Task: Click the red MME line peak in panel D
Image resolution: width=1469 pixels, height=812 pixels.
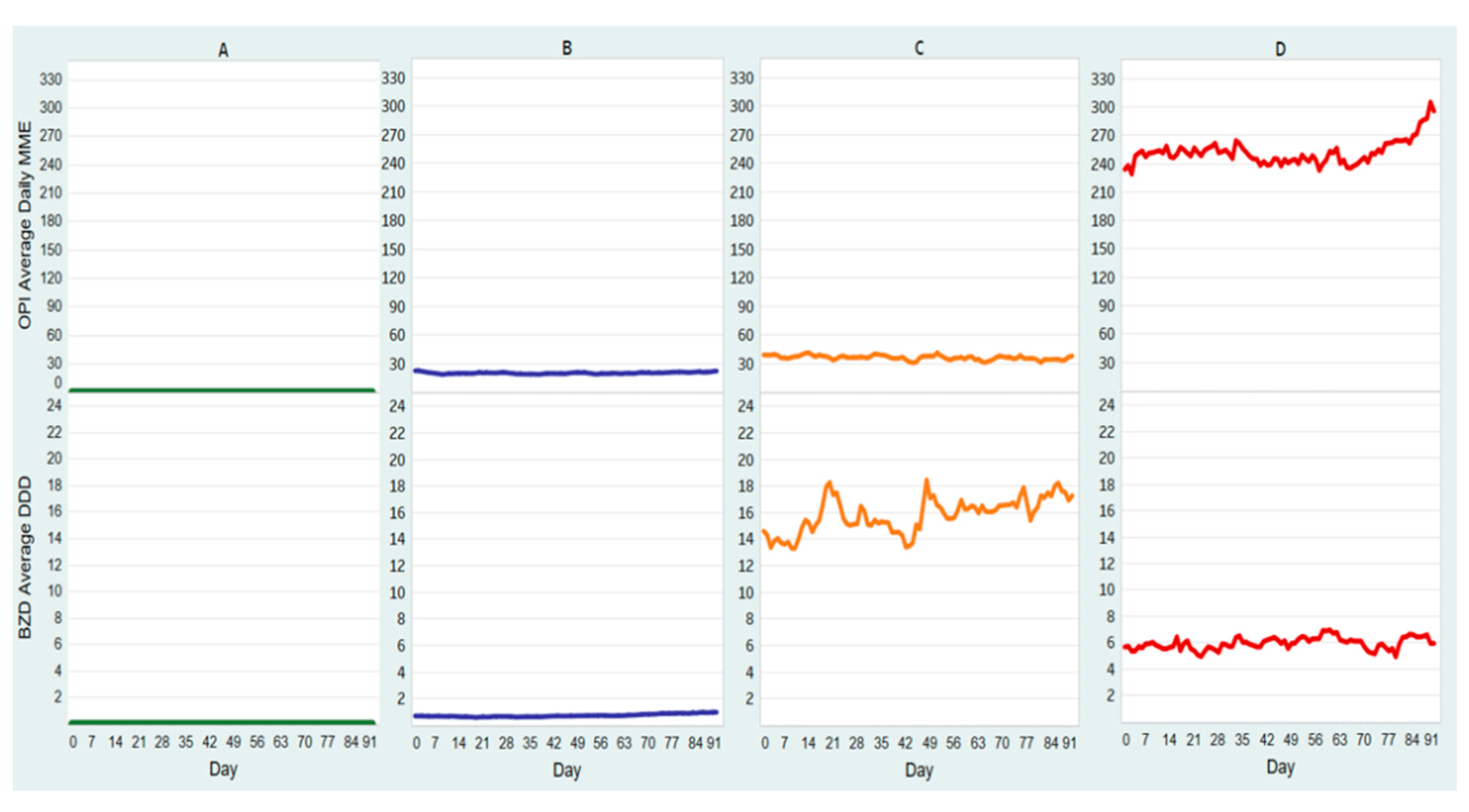Action: (x=1430, y=103)
